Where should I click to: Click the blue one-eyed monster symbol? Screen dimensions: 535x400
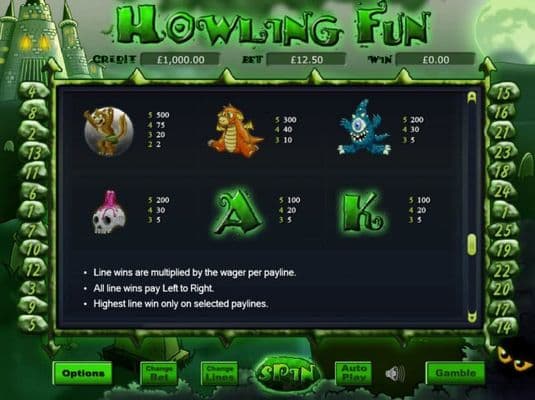364,128
